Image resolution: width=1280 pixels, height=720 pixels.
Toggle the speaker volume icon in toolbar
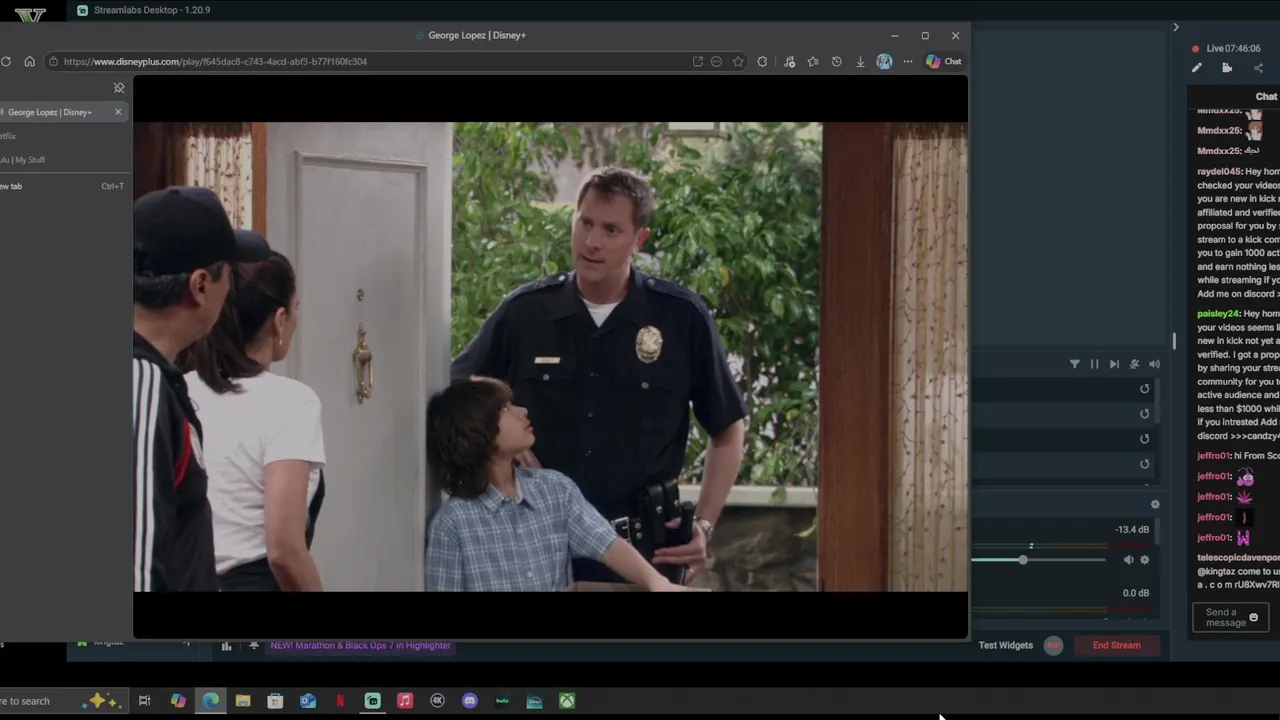point(1154,364)
